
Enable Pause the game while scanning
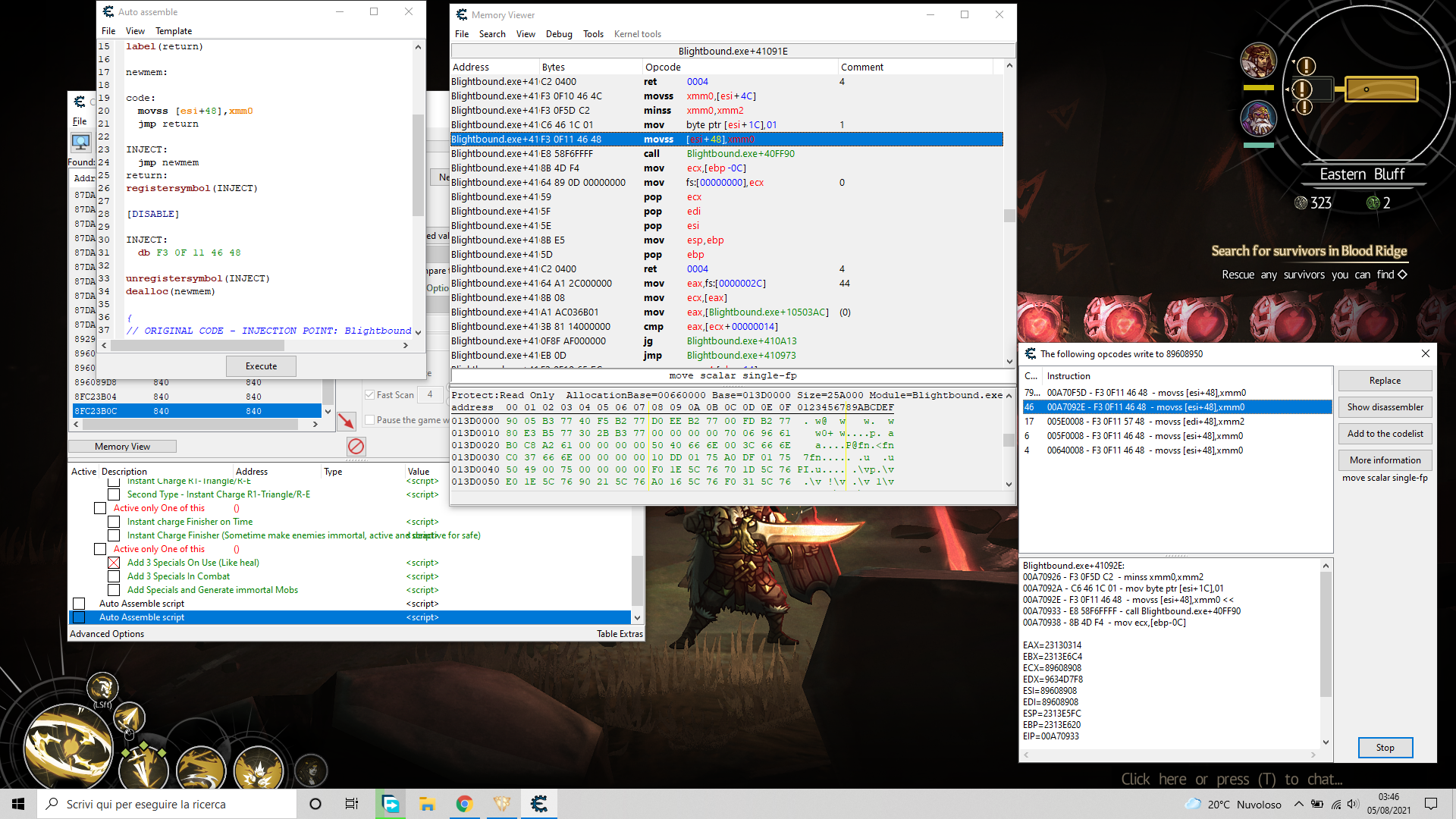(x=369, y=419)
